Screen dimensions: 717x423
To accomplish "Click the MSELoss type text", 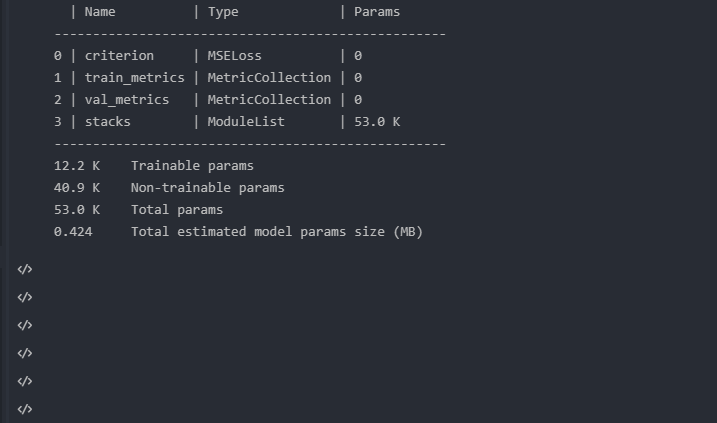I will pyautogui.click(x=234, y=56).
